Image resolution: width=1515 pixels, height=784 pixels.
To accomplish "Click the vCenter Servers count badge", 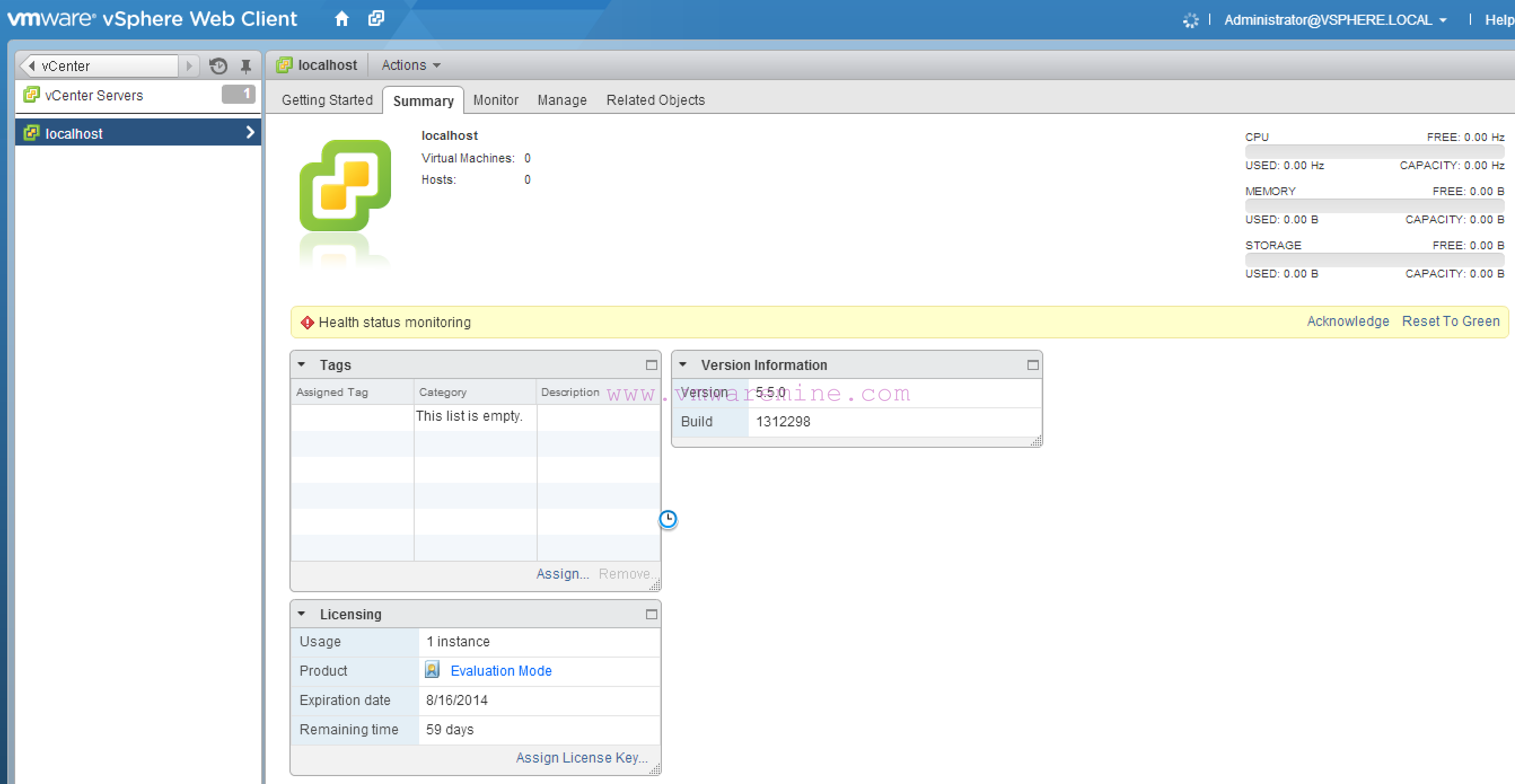I will (238, 94).
